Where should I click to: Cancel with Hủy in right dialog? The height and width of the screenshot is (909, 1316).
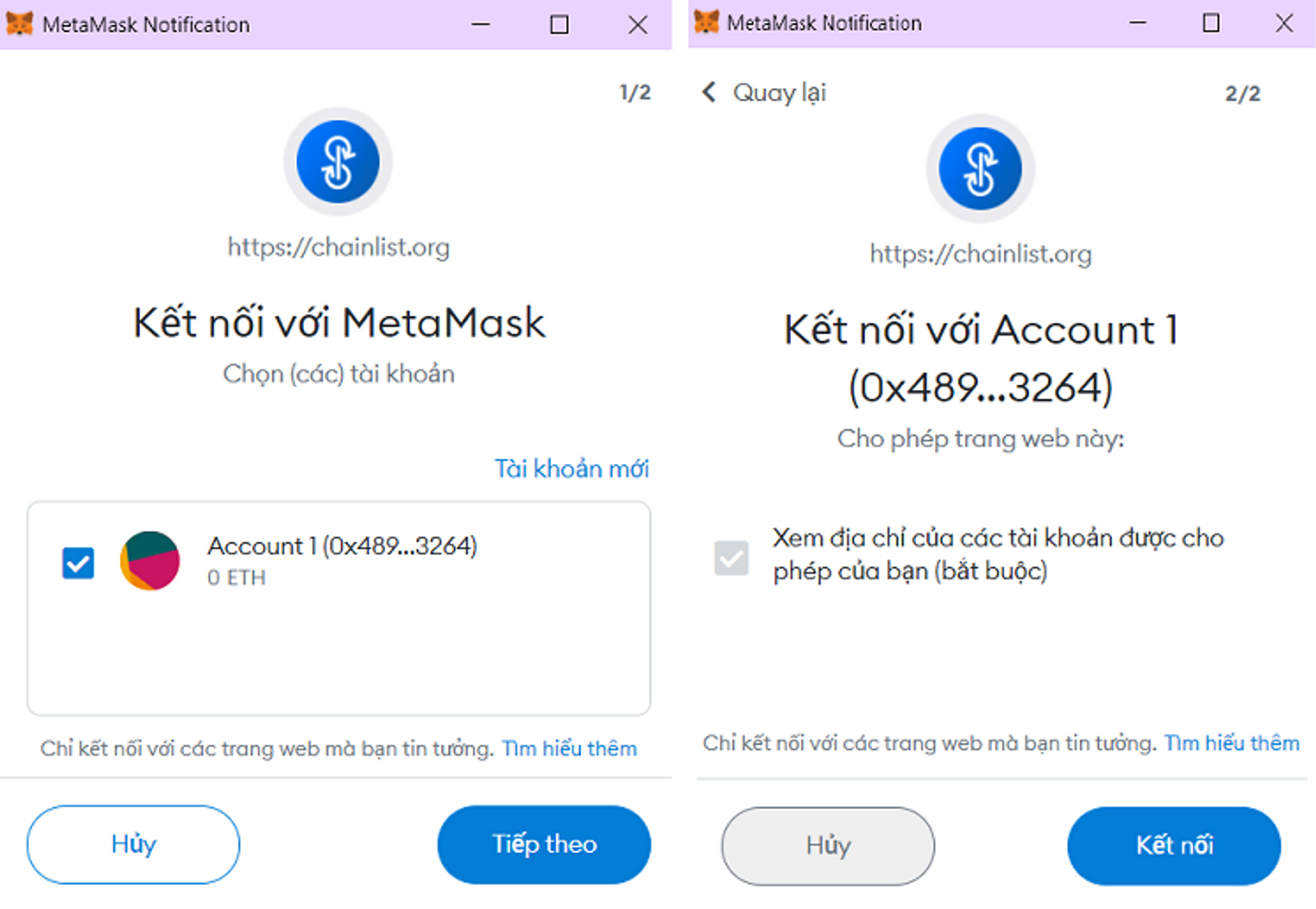(828, 845)
